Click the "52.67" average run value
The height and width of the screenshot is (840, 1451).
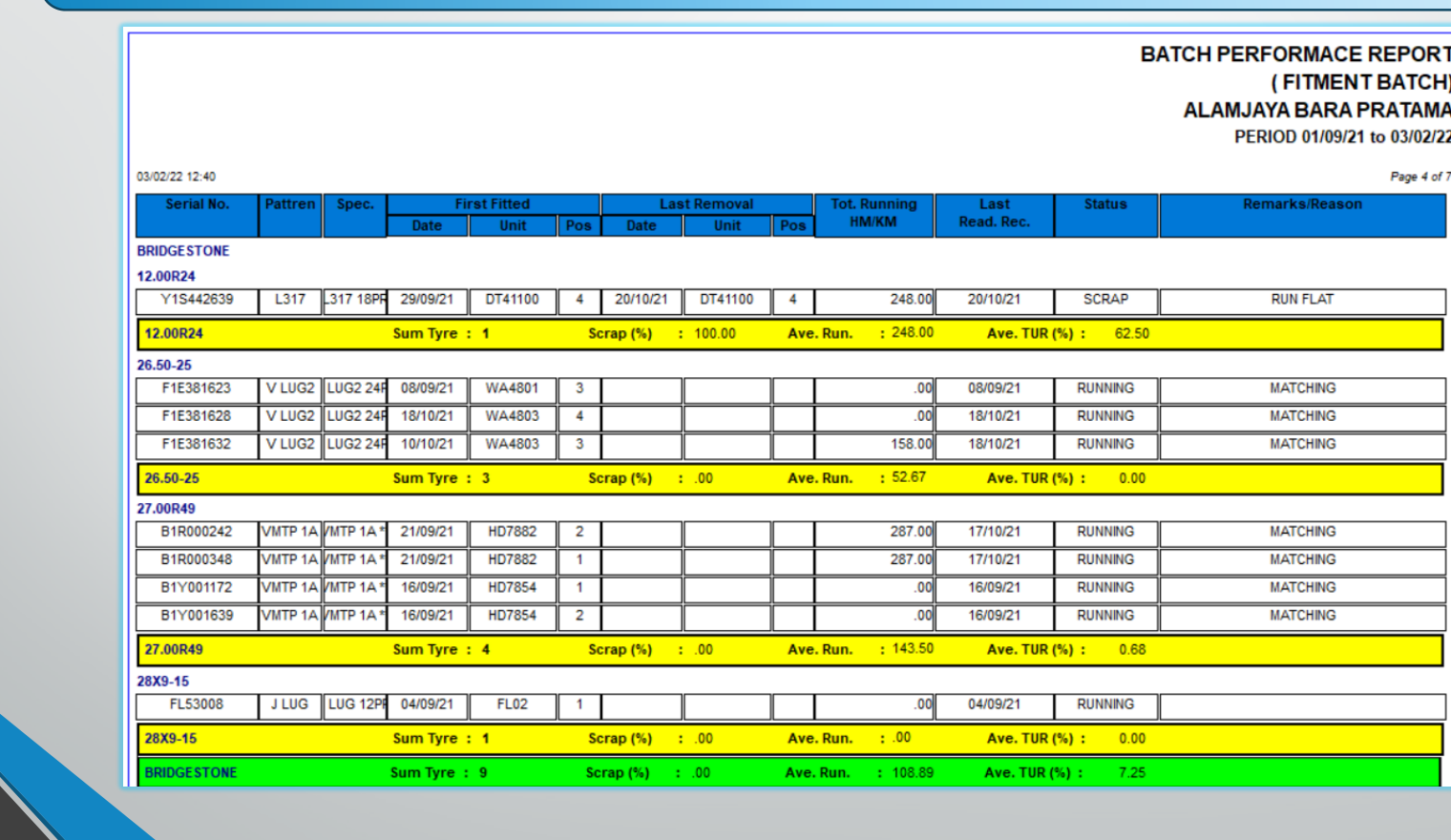[x=909, y=477]
